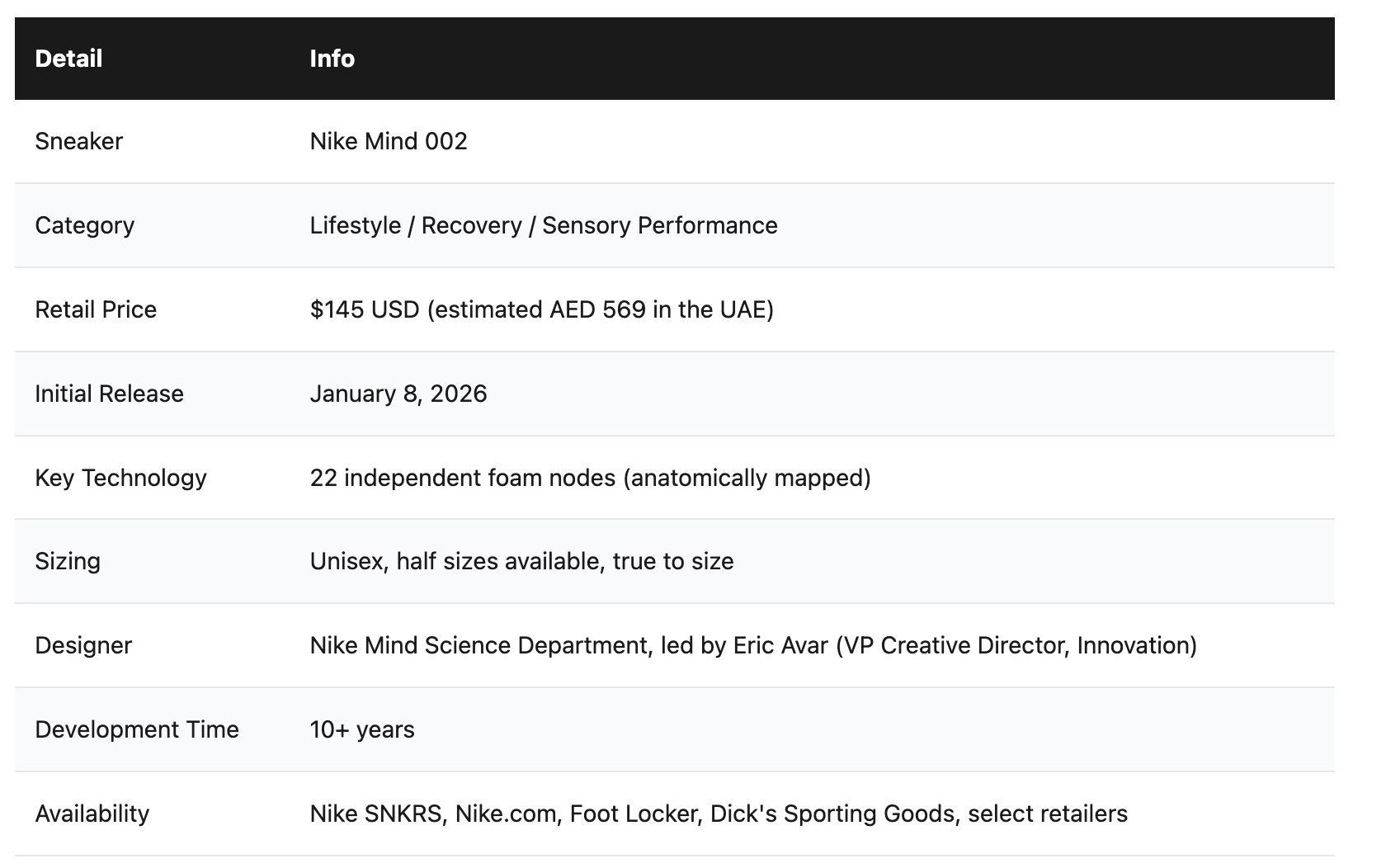1386x868 pixels.
Task: Select the "Sneaker" row label
Action: [78, 141]
